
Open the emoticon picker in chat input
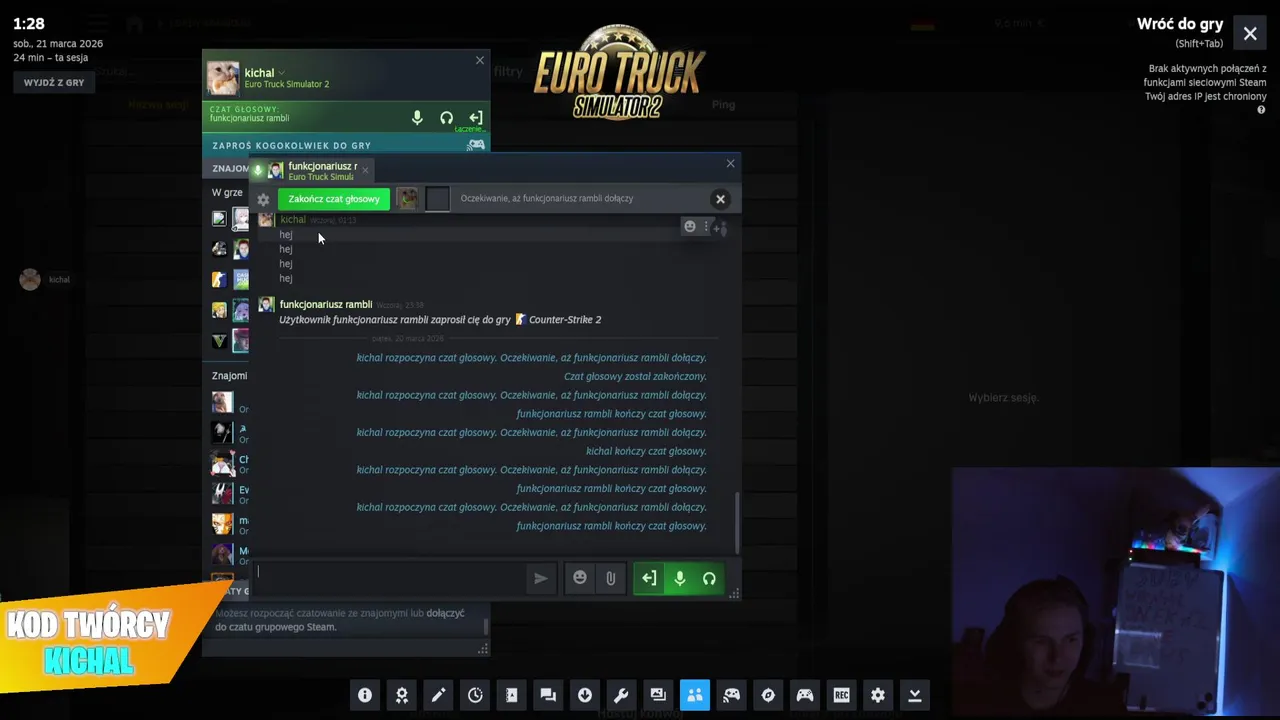[x=580, y=578]
